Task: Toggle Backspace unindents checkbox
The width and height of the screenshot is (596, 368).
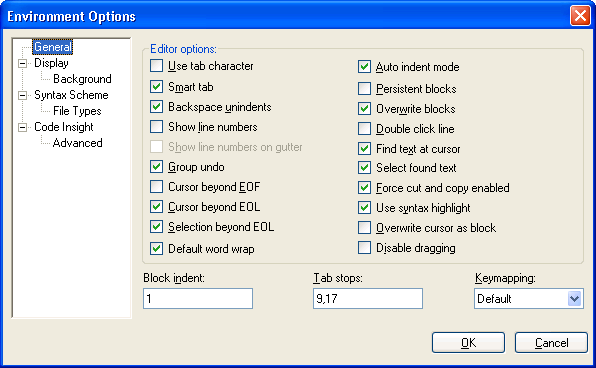Action: pyautogui.click(x=156, y=106)
